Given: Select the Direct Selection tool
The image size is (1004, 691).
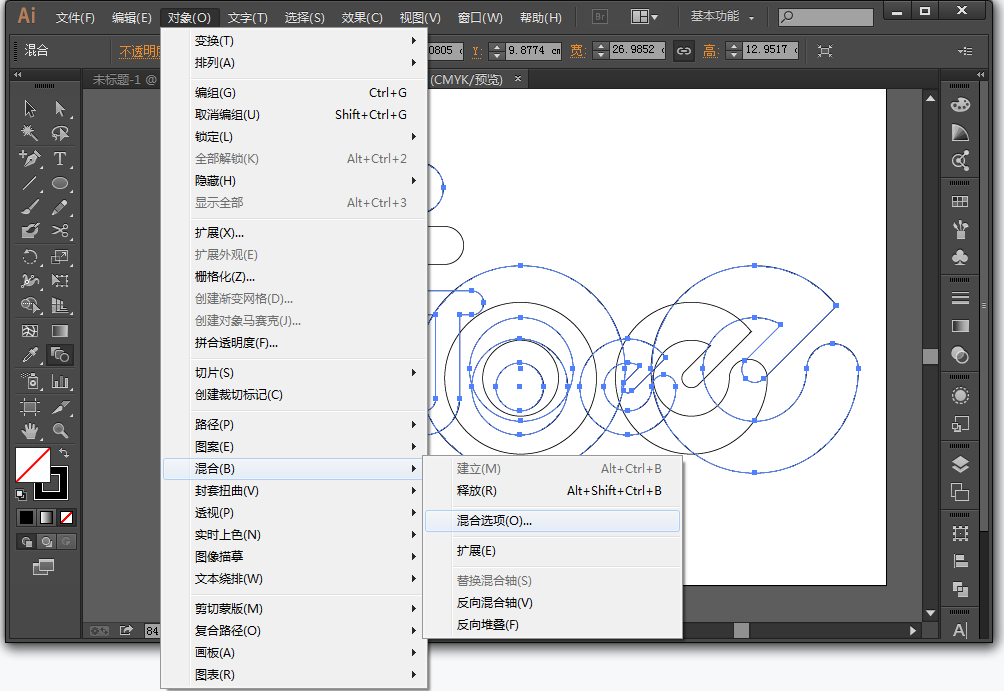Looking at the screenshot, I should click(x=60, y=108).
